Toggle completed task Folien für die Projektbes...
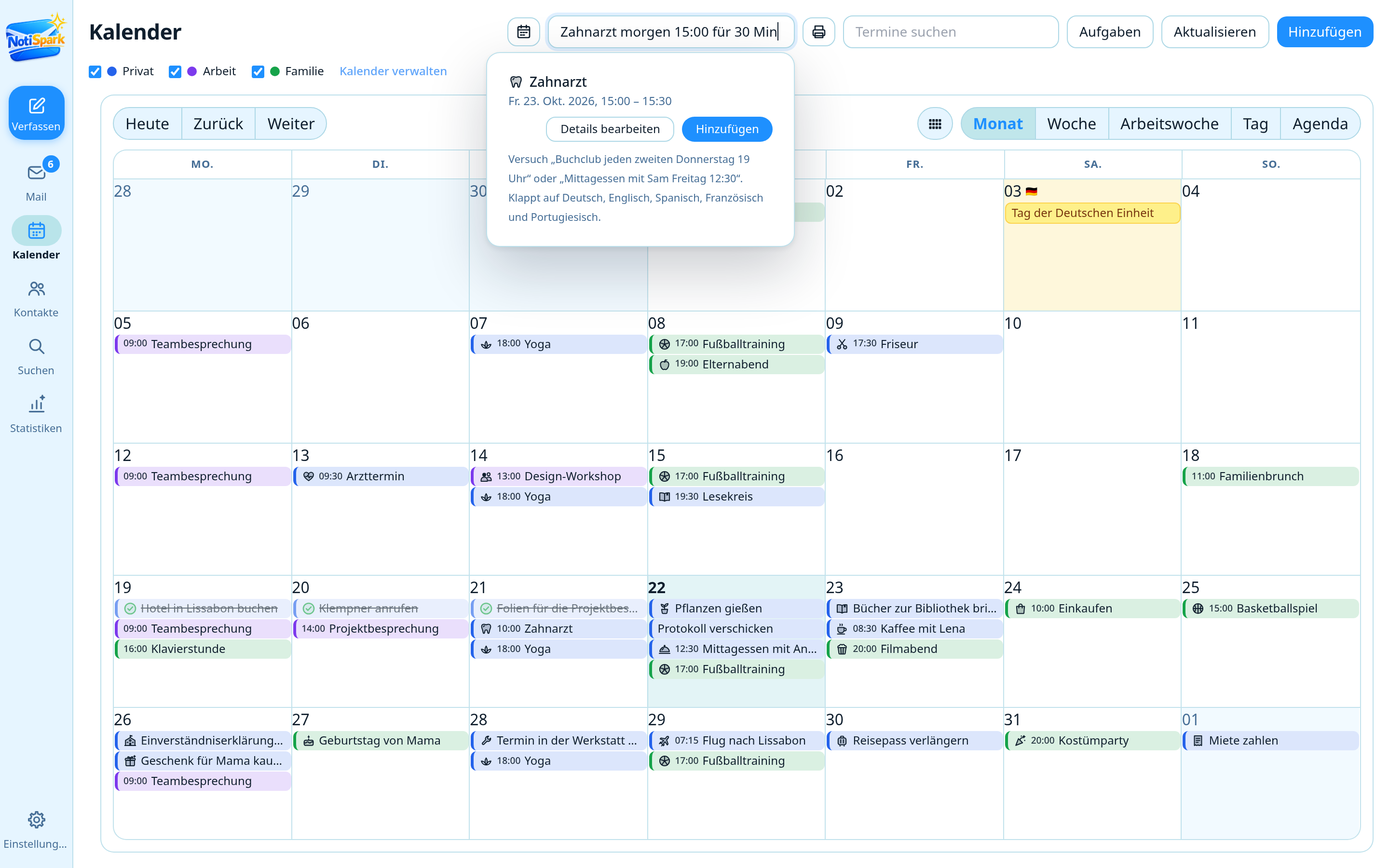This screenshot has height=868, width=1389. 486,608
